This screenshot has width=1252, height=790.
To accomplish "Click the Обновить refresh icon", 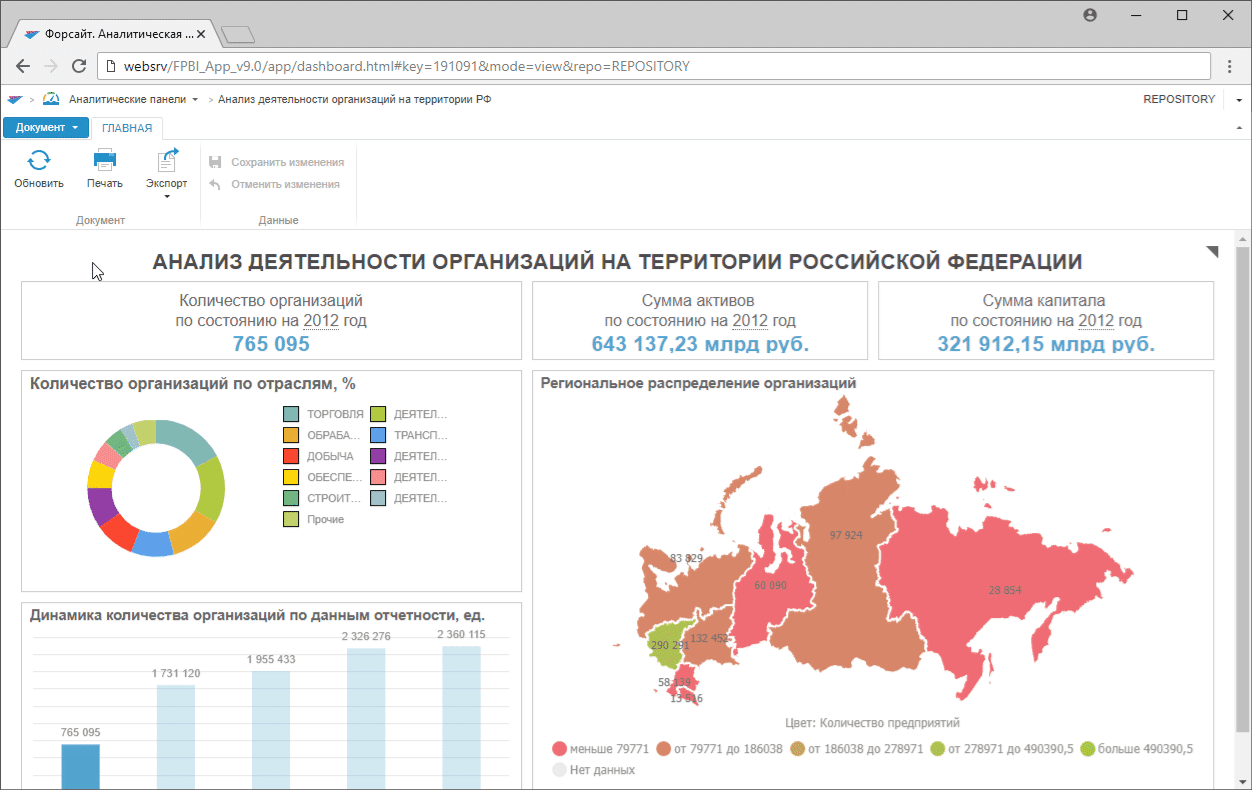I will click(x=38, y=160).
